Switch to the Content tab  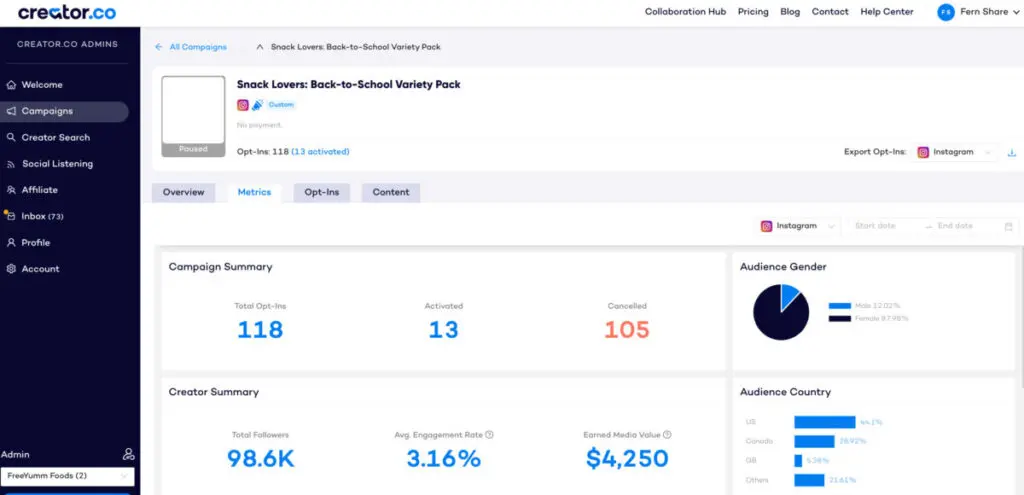[x=390, y=192]
